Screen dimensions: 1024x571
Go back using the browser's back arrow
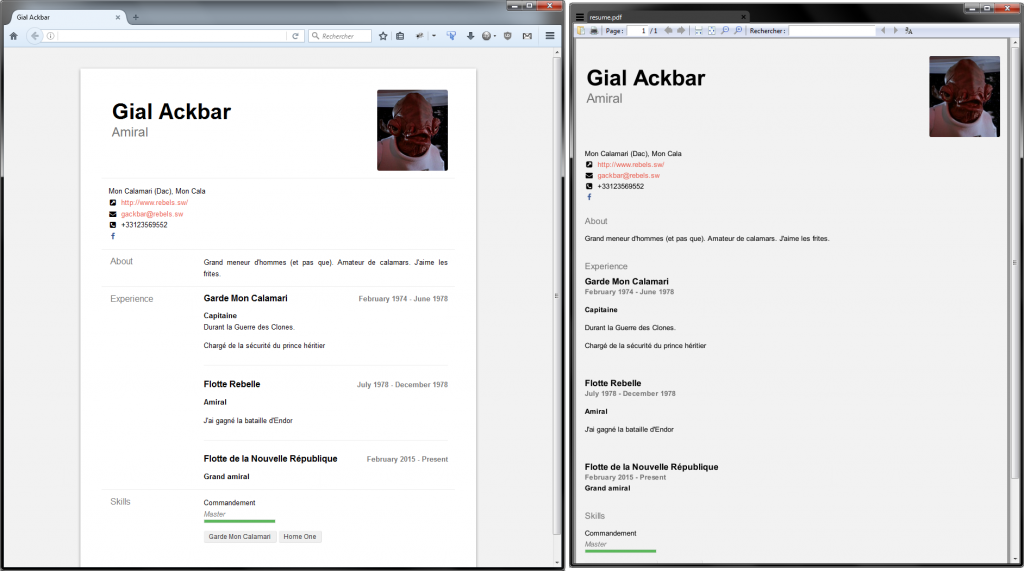click(35, 36)
